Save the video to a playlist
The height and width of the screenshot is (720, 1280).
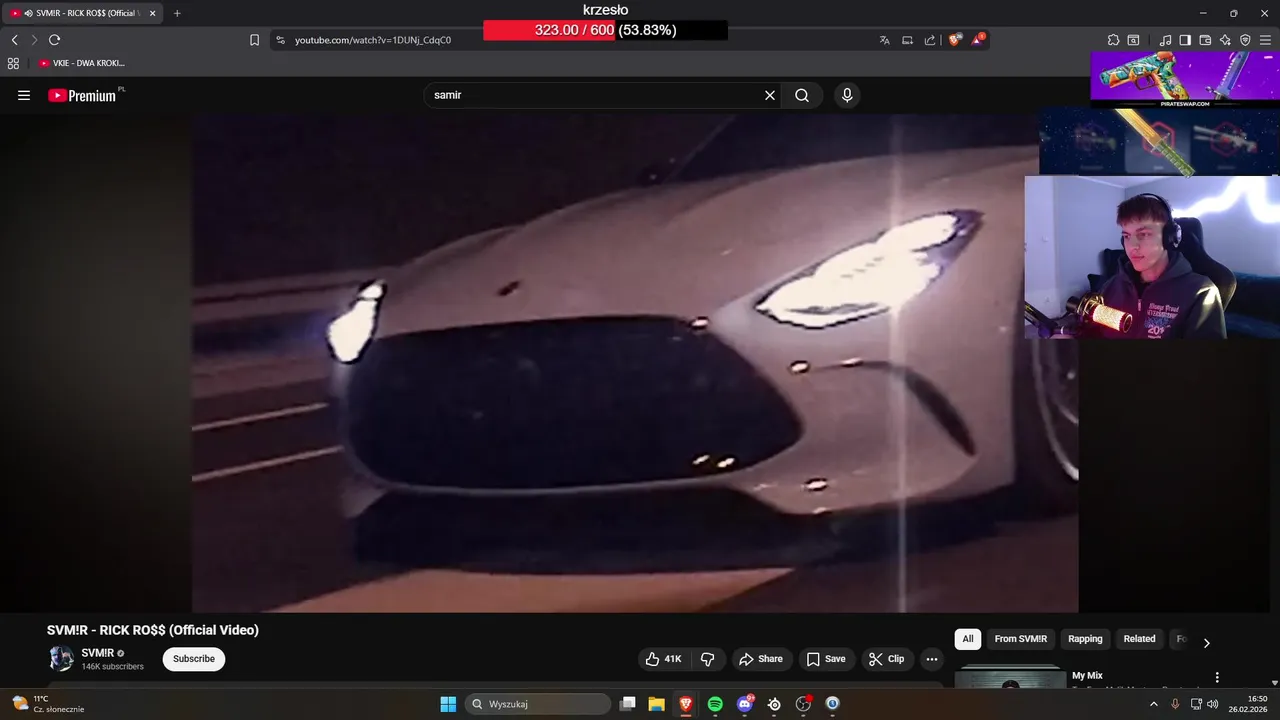pos(826,659)
